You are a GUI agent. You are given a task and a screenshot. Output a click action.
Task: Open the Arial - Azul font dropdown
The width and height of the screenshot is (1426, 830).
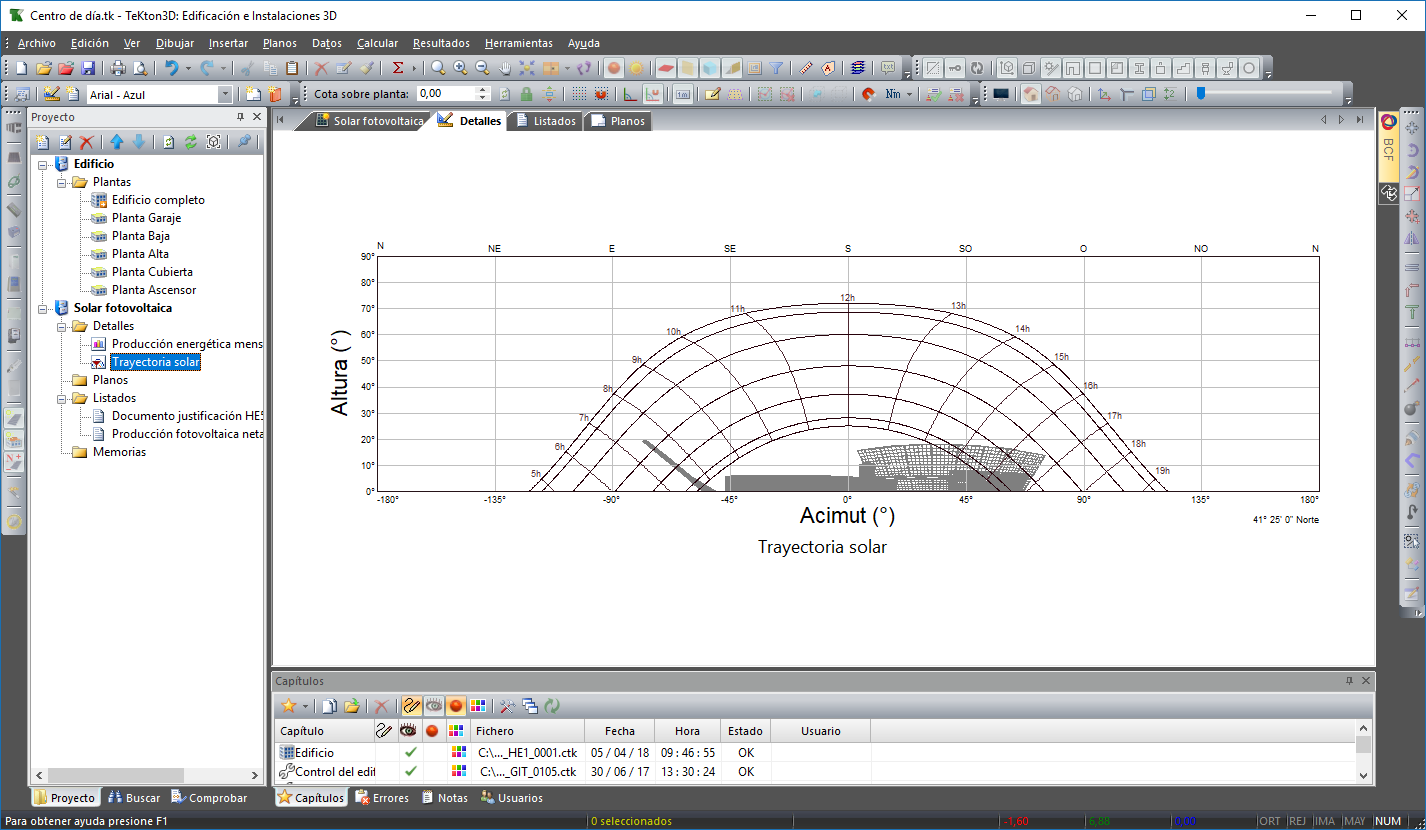pyautogui.click(x=225, y=94)
